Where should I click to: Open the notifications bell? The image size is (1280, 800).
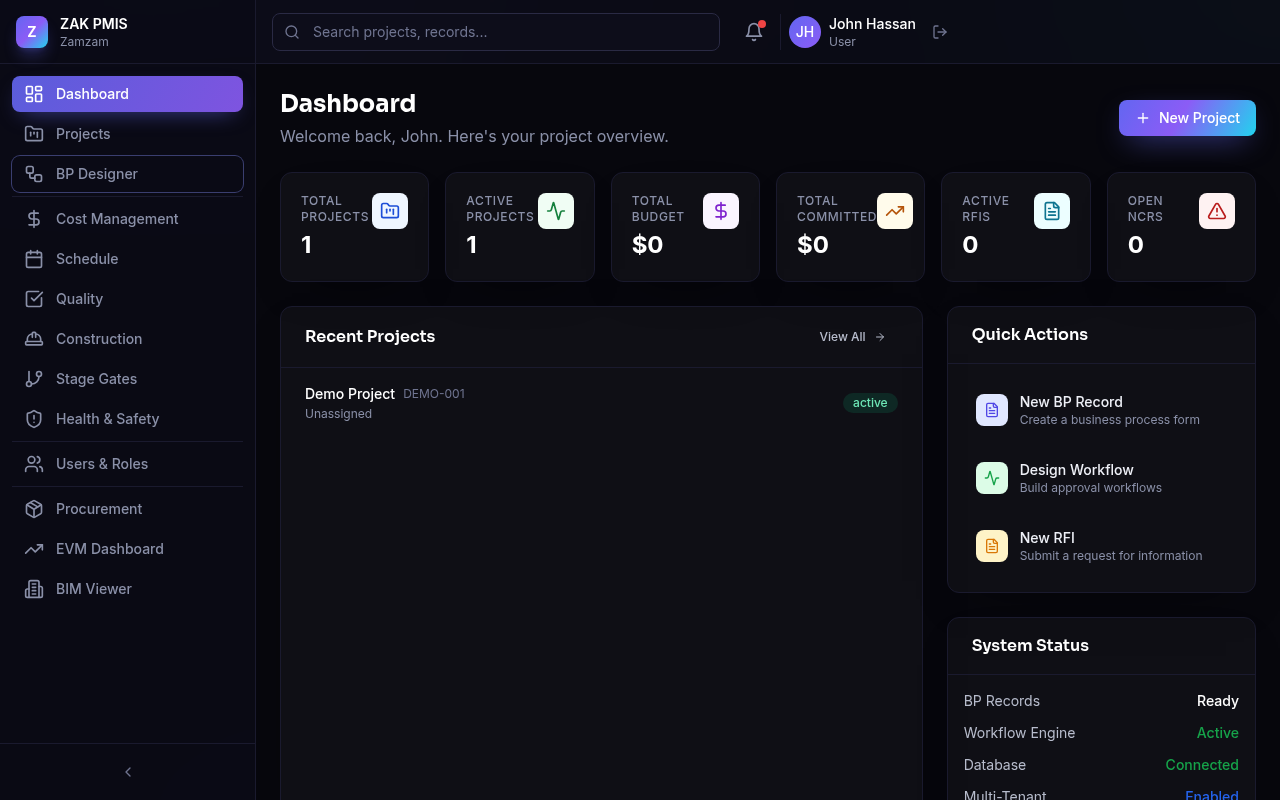(x=754, y=32)
